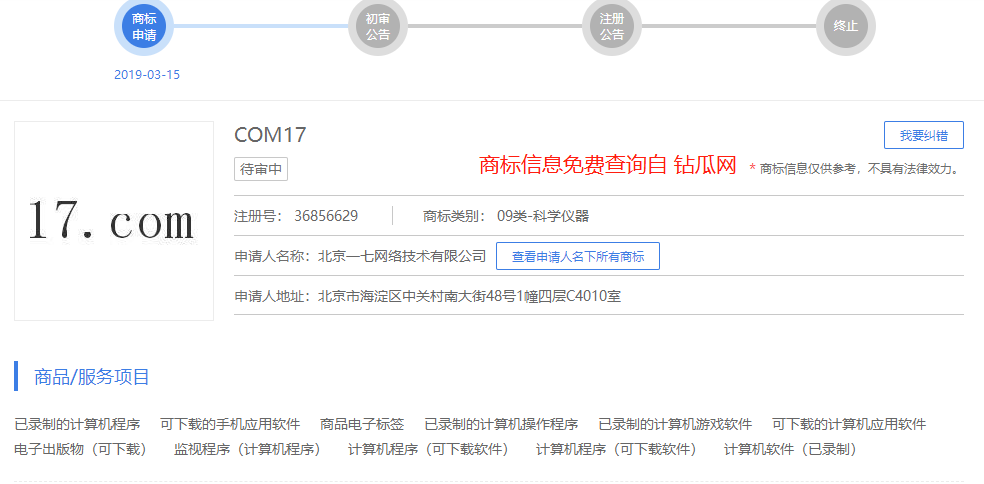Select applicant name 北京一七网络技术有限公司
This screenshot has height=484, width=984.
point(402,256)
